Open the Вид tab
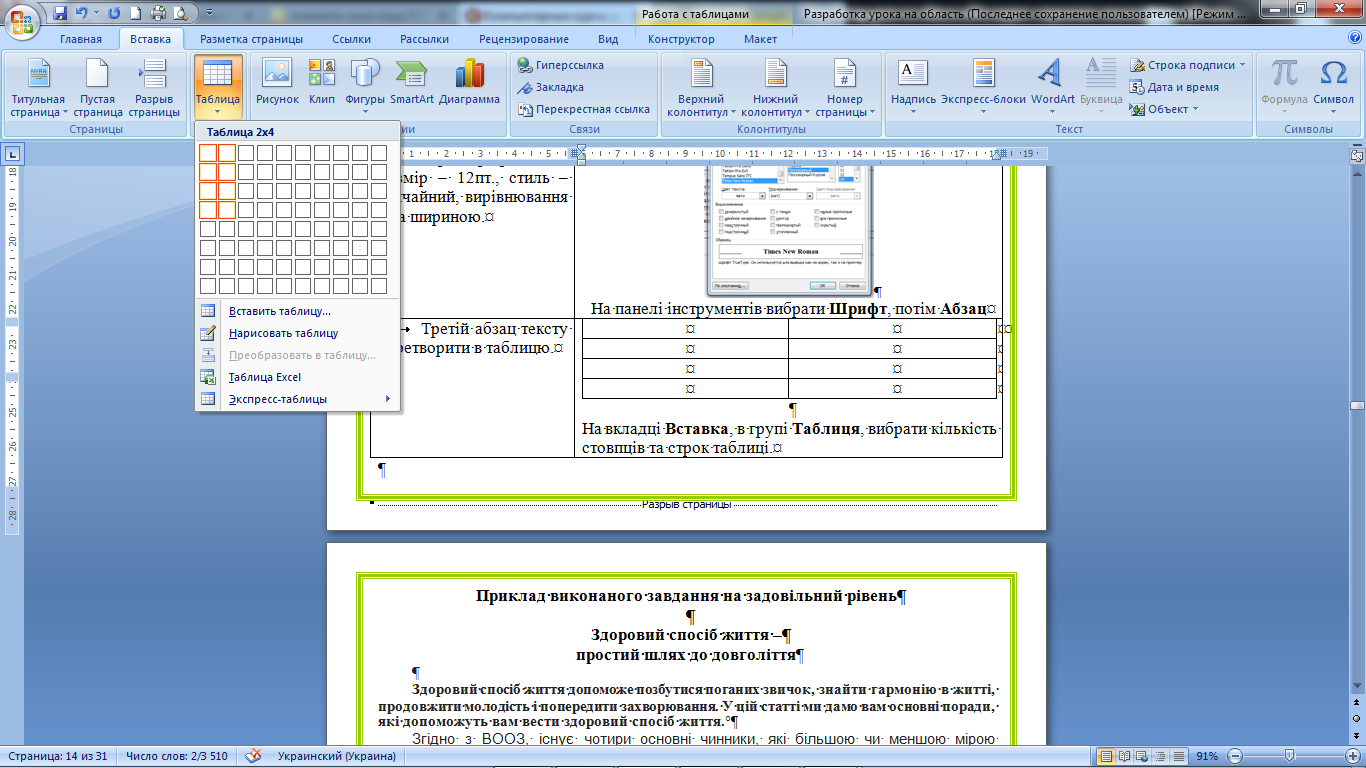 (x=608, y=39)
